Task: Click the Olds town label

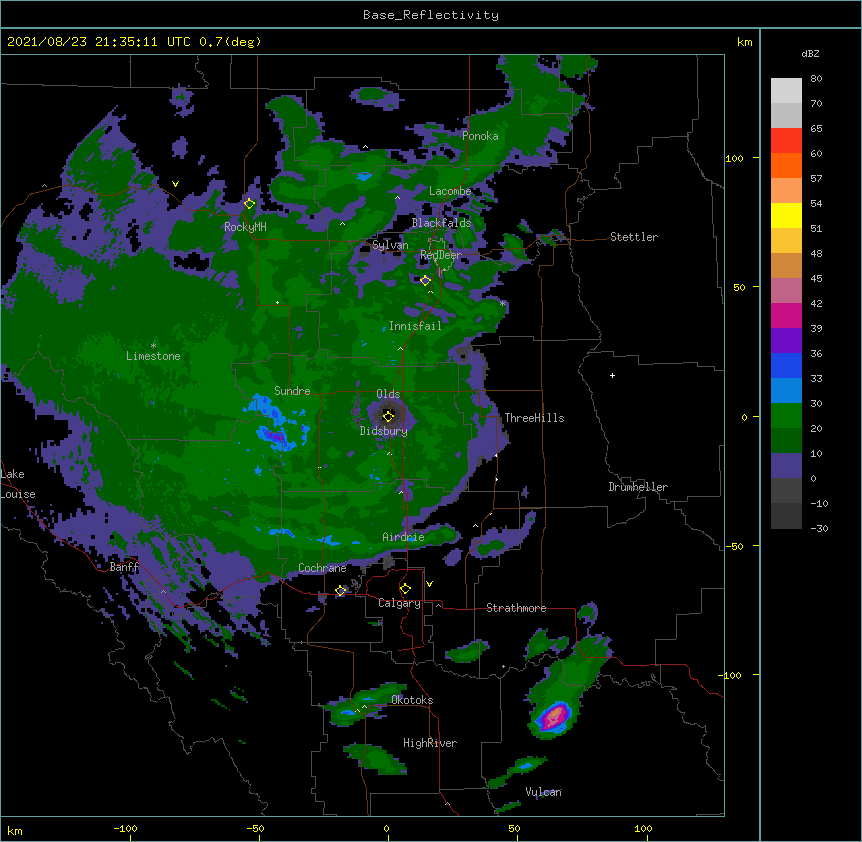Action: point(388,394)
